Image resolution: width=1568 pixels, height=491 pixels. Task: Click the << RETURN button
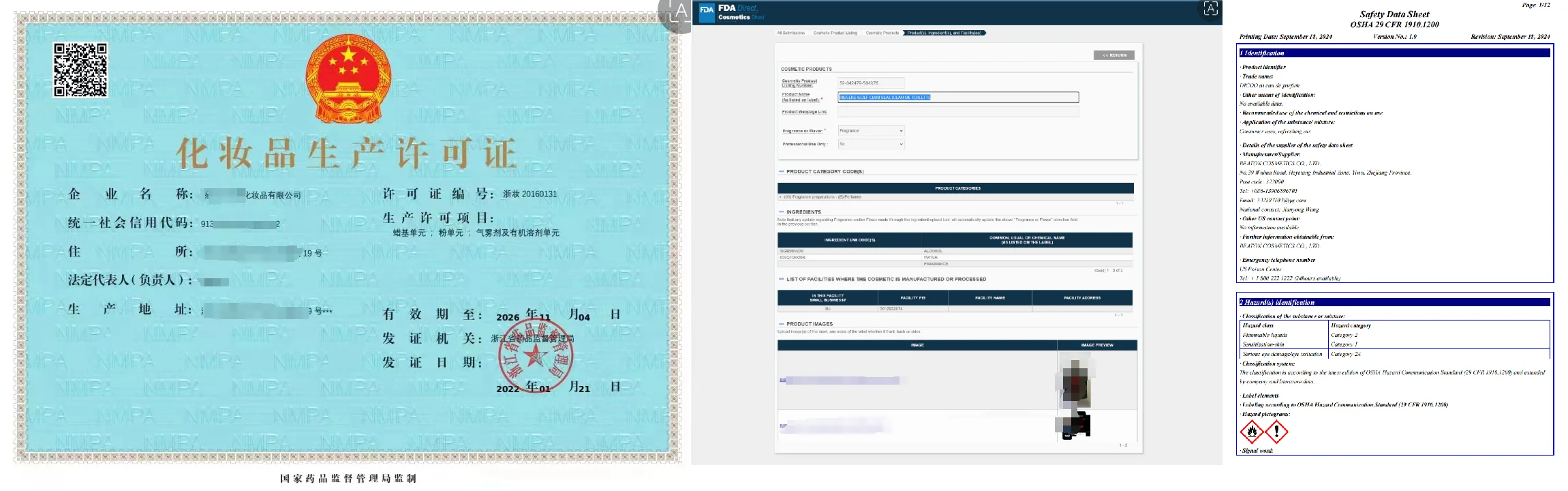coord(1114,55)
